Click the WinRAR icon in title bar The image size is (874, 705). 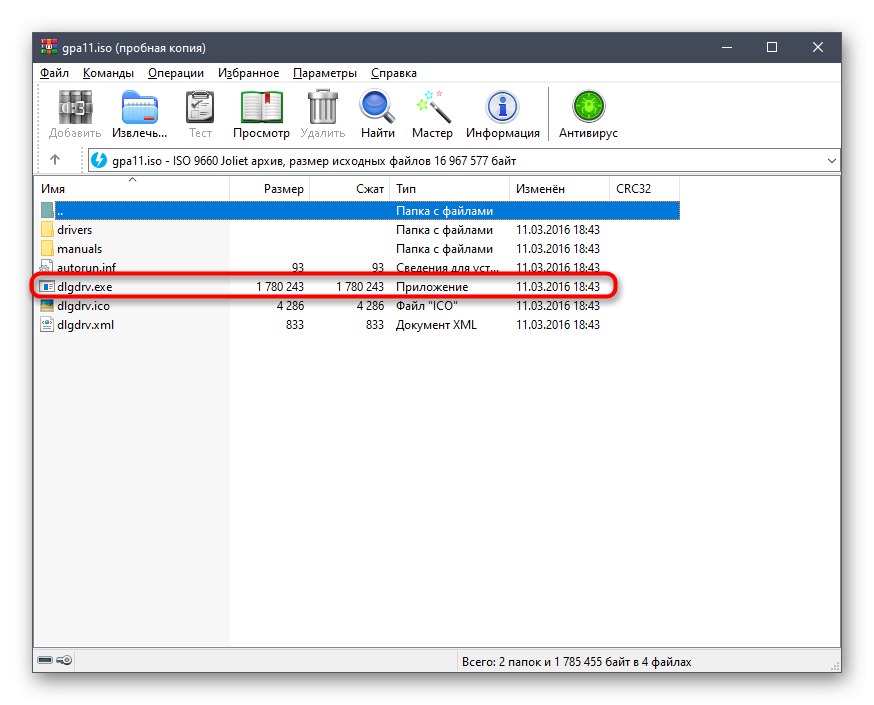pos(49,47)
